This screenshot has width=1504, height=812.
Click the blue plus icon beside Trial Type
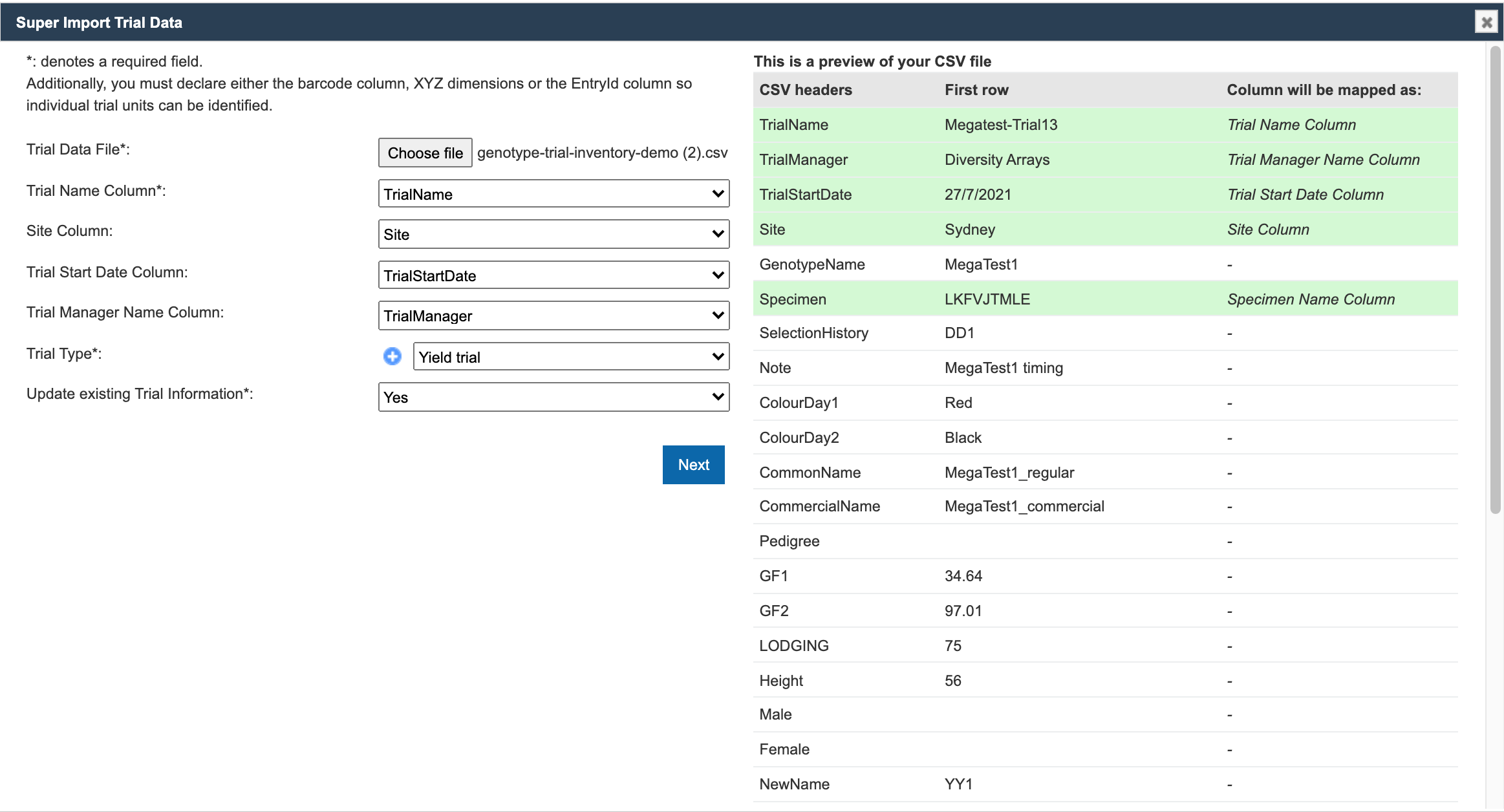392,356
